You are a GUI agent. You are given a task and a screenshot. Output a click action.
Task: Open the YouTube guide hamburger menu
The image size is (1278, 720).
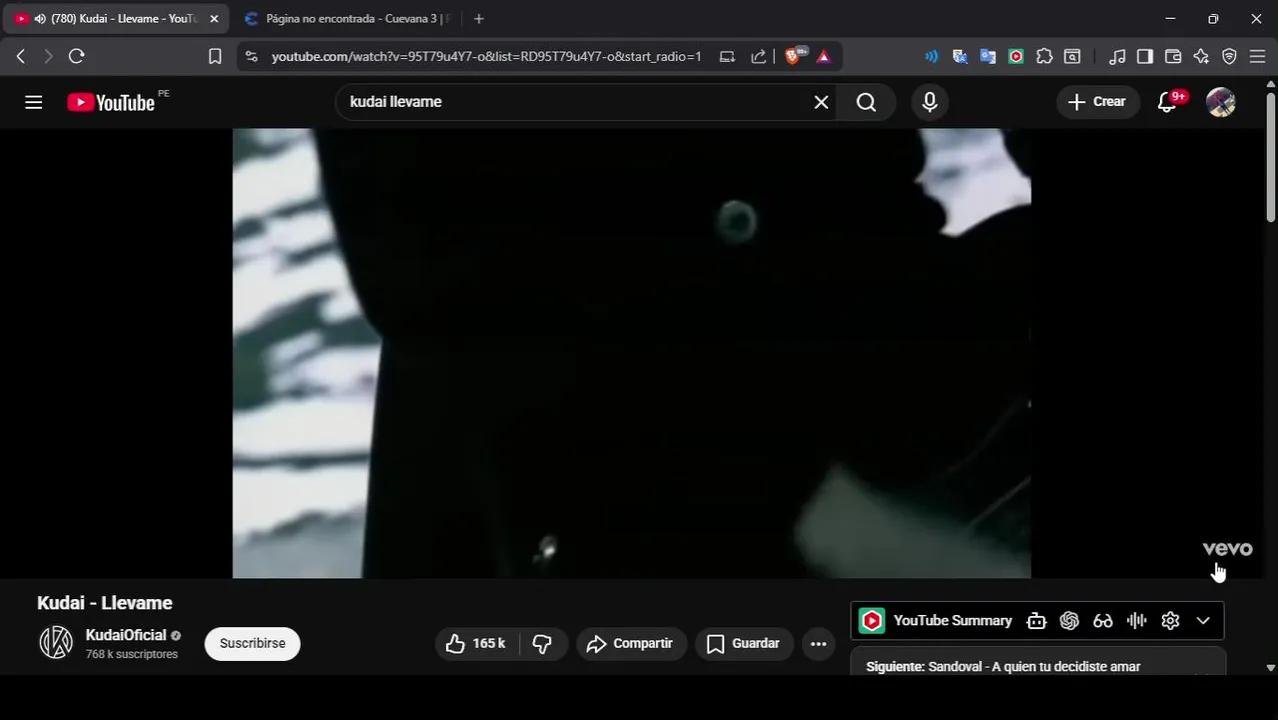pyautogui.click(x=33, y=102)
